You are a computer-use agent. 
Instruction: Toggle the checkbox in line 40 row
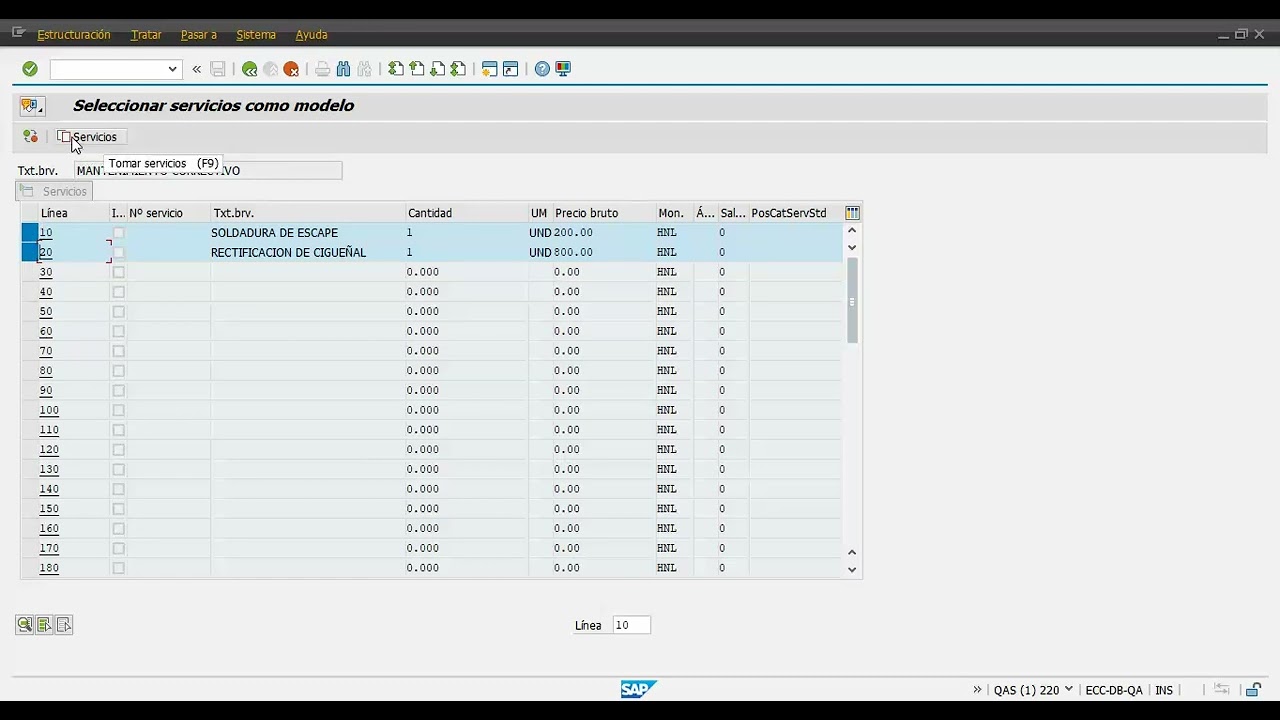[x=118, y=292]
